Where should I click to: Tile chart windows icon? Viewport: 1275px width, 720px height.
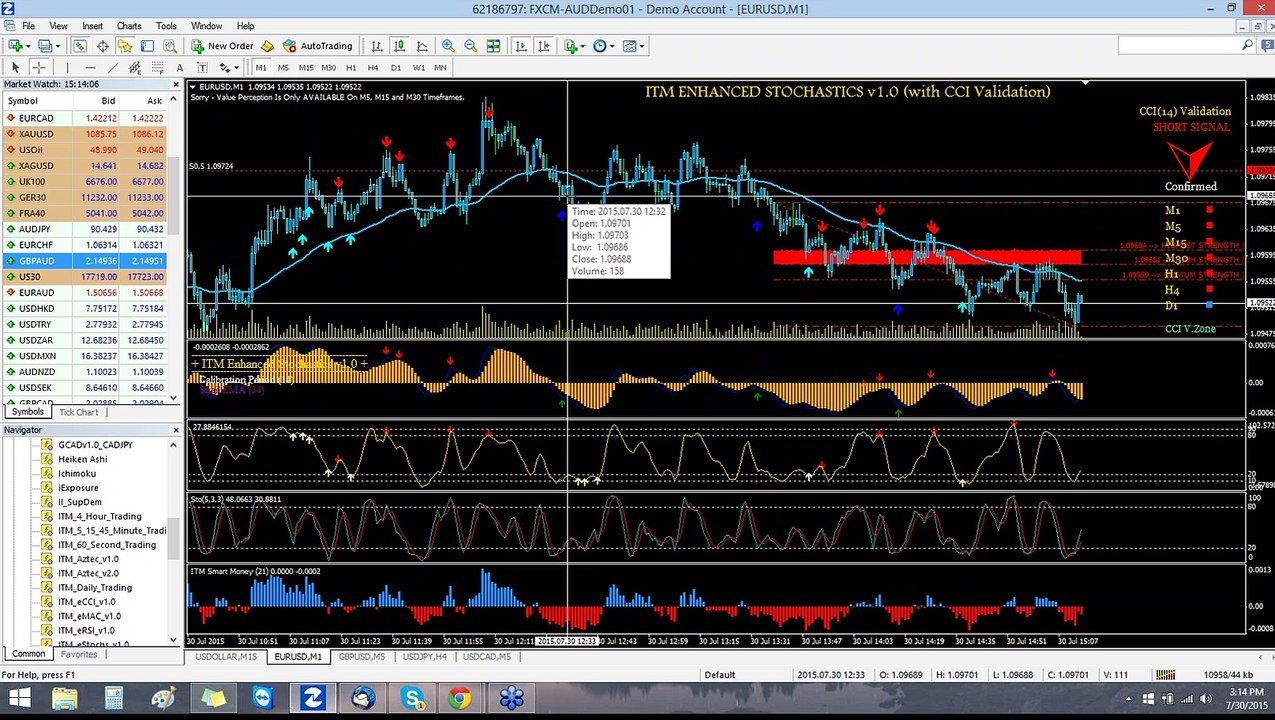click(x=494, y=46)
